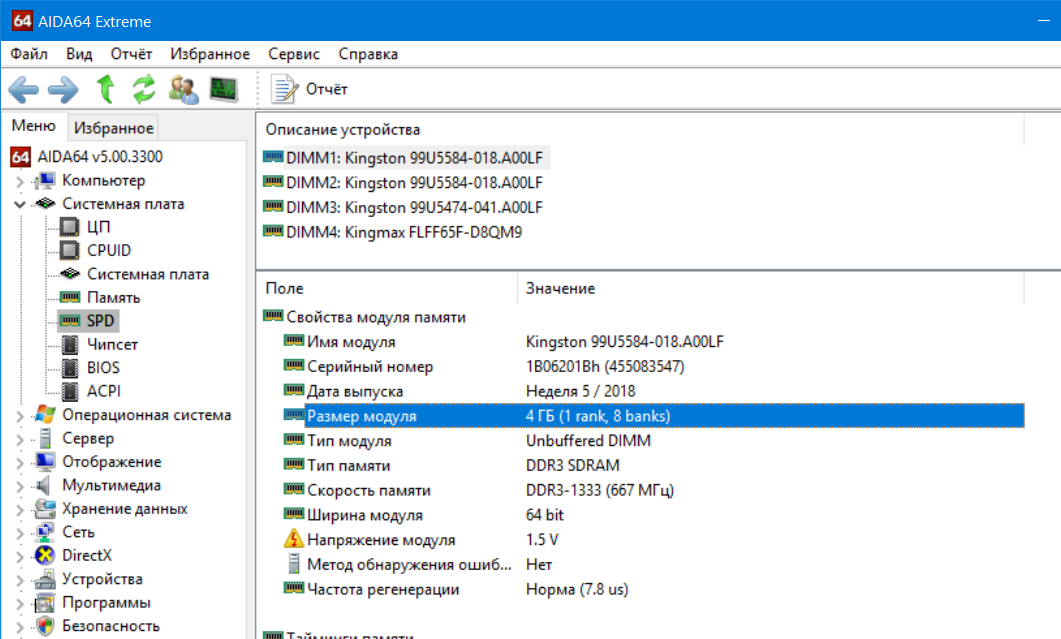
Task: Click the Отображение monitor icon
Action: pos(45,462)
